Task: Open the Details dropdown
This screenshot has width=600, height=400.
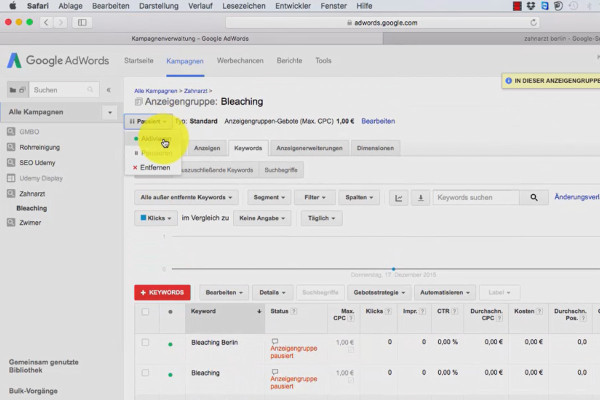Action: coord(272,292)
